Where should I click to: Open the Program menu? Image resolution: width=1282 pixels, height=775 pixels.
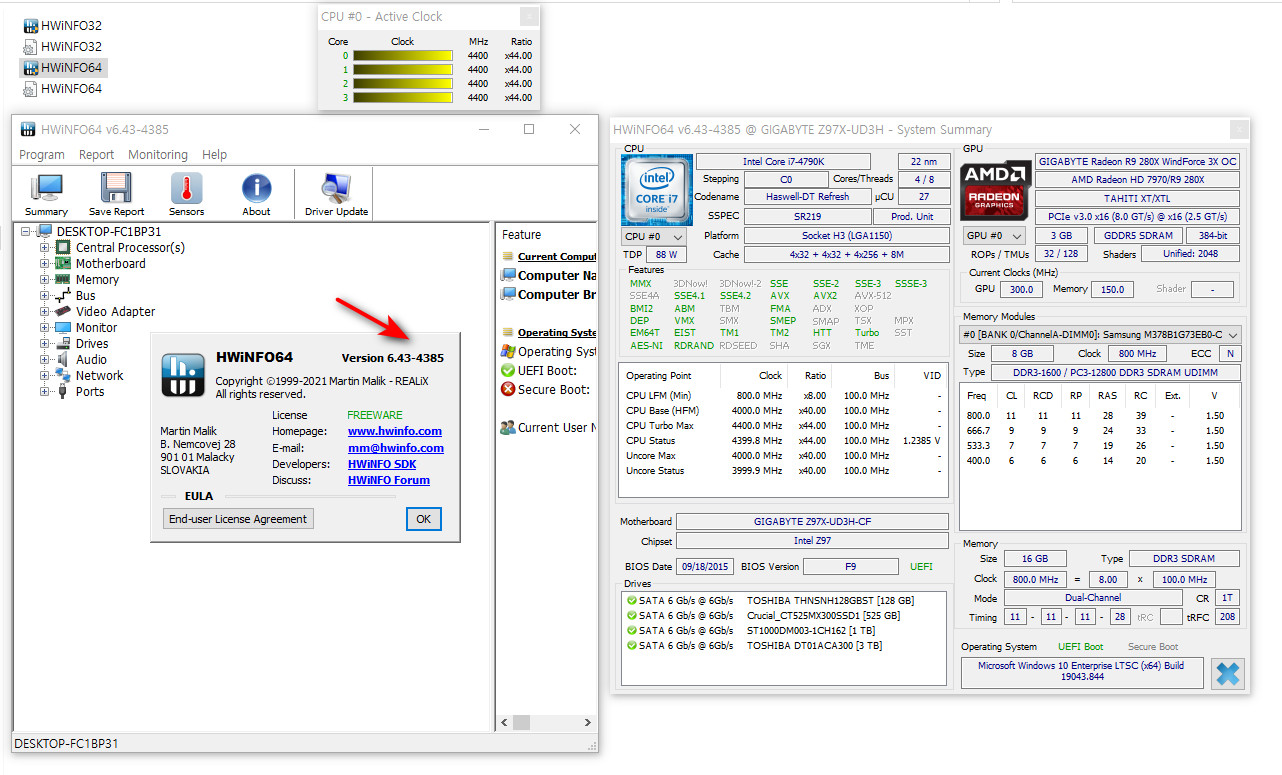pyautogui.click(x=42, y=155)
